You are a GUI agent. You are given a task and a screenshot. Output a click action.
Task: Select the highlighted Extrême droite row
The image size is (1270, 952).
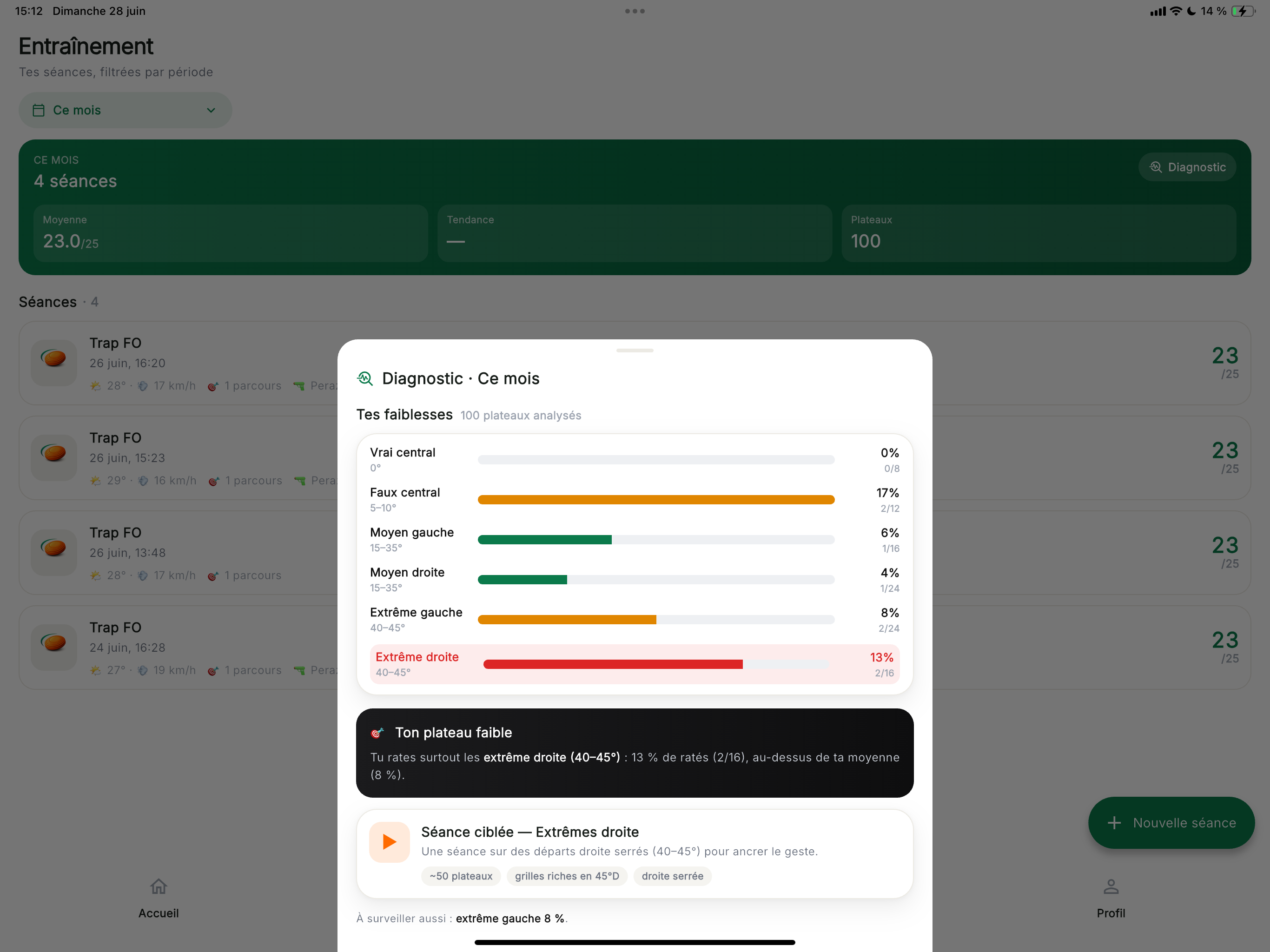[635, 664]
